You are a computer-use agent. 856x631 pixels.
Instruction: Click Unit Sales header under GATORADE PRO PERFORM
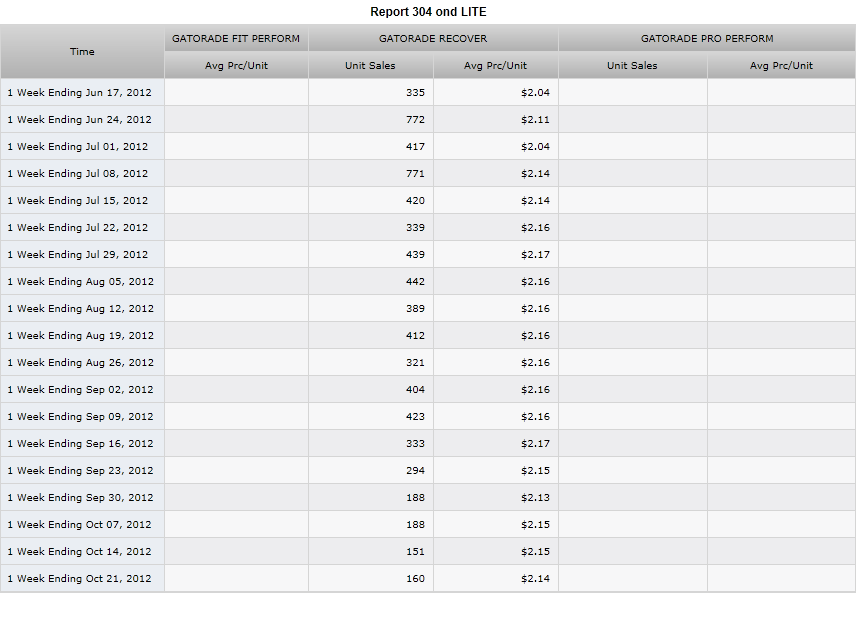coord(632,66)
